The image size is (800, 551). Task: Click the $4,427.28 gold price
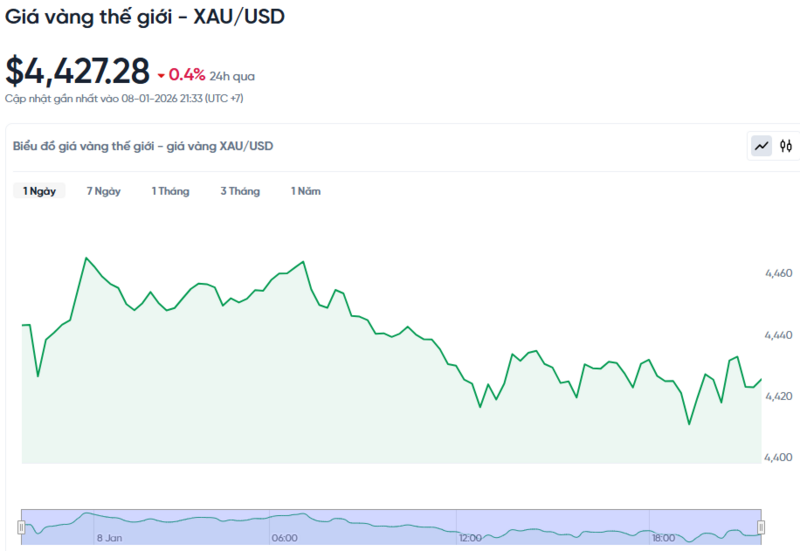point(77,72)
